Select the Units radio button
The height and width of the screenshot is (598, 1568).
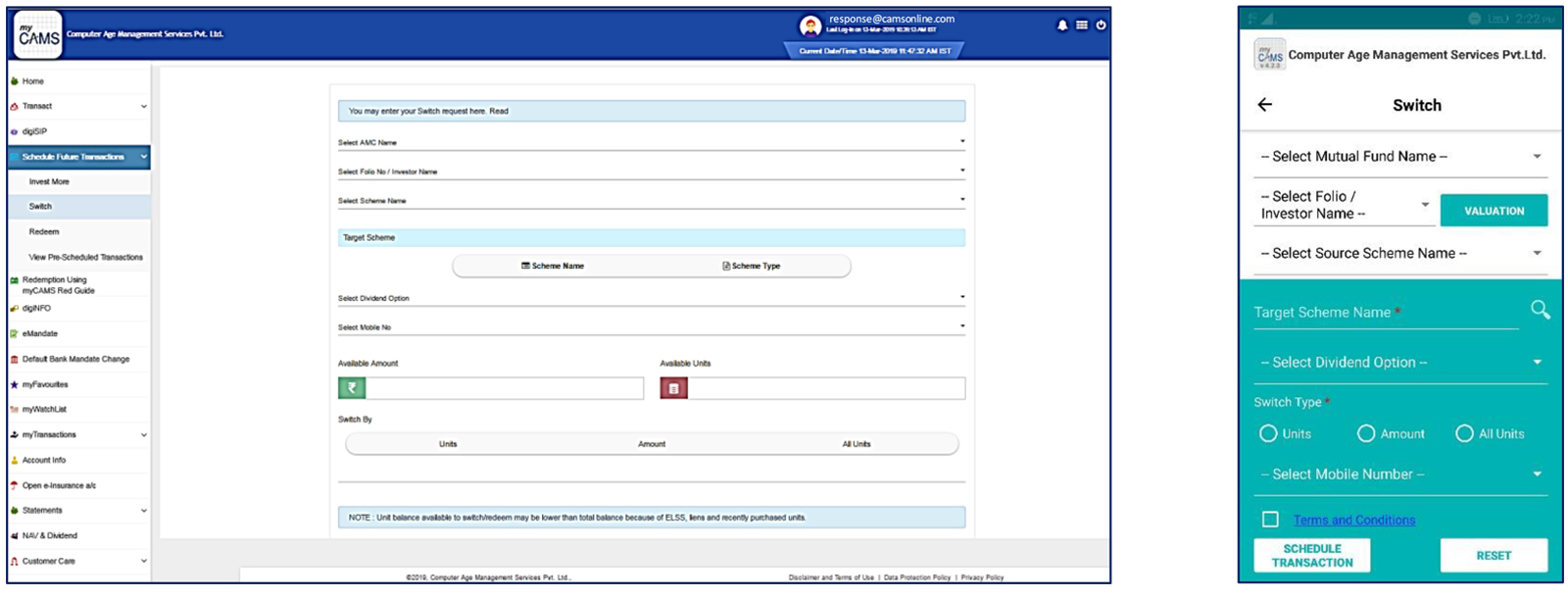point(1268,433)
